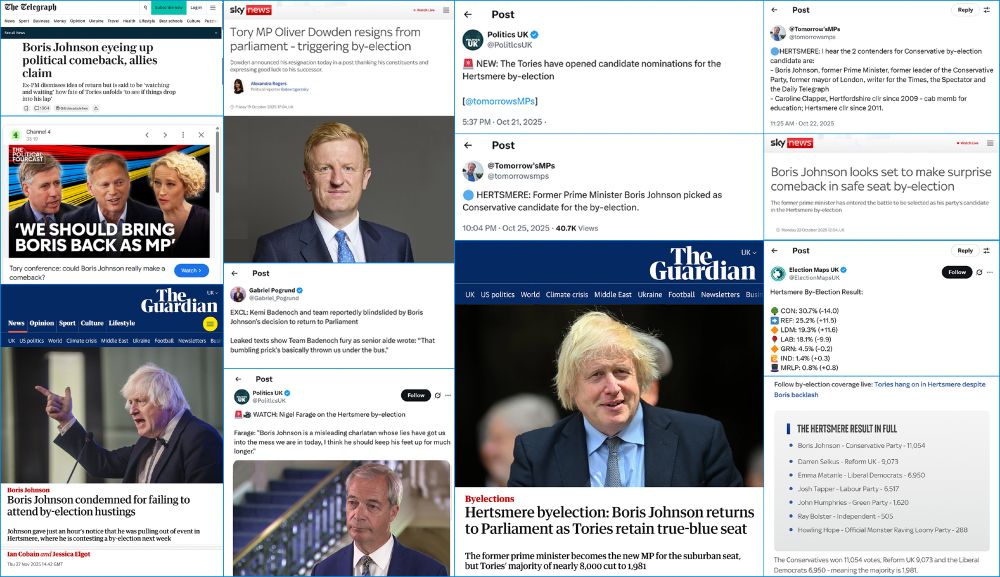This screenshot has height=577, width=1000.
Task: Open the Ukraine section in the Telegraph menu
Action: coord(96,21)
